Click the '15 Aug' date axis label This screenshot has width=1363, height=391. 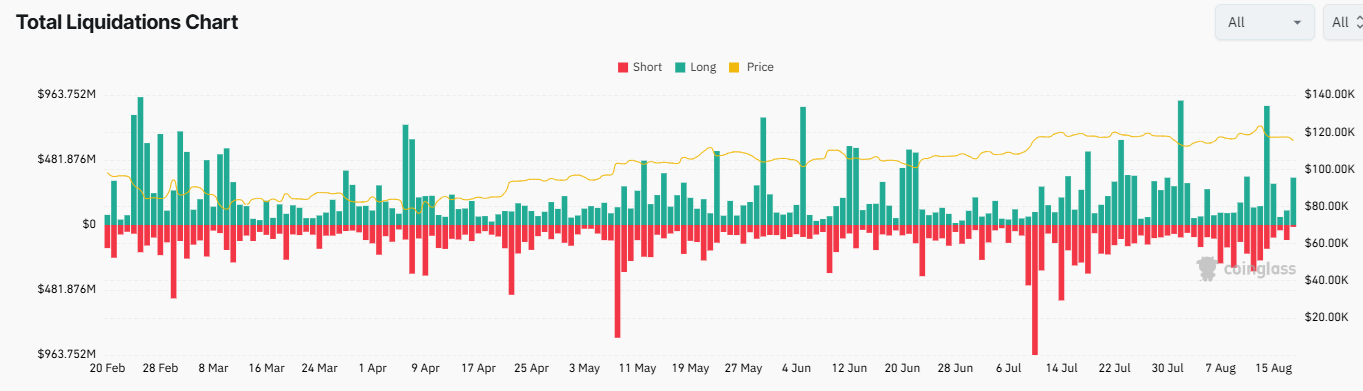point(1274,368)
